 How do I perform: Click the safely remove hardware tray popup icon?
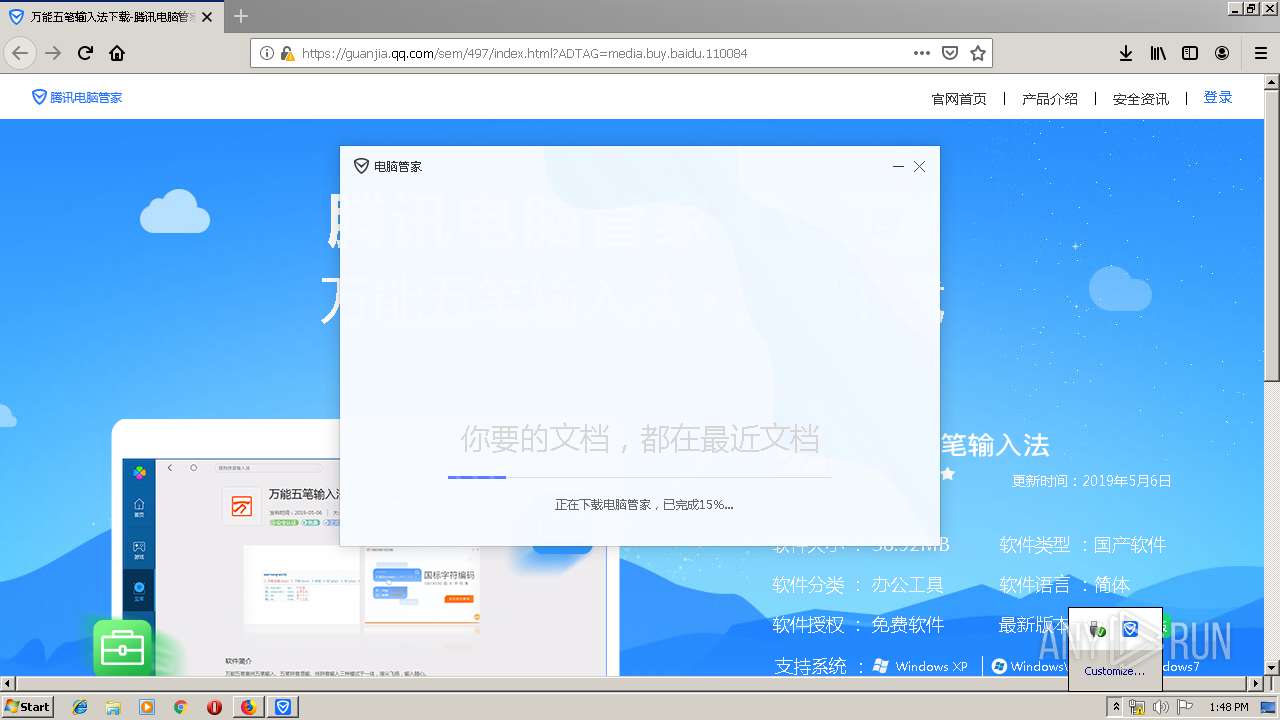[x=1096, y=629]
